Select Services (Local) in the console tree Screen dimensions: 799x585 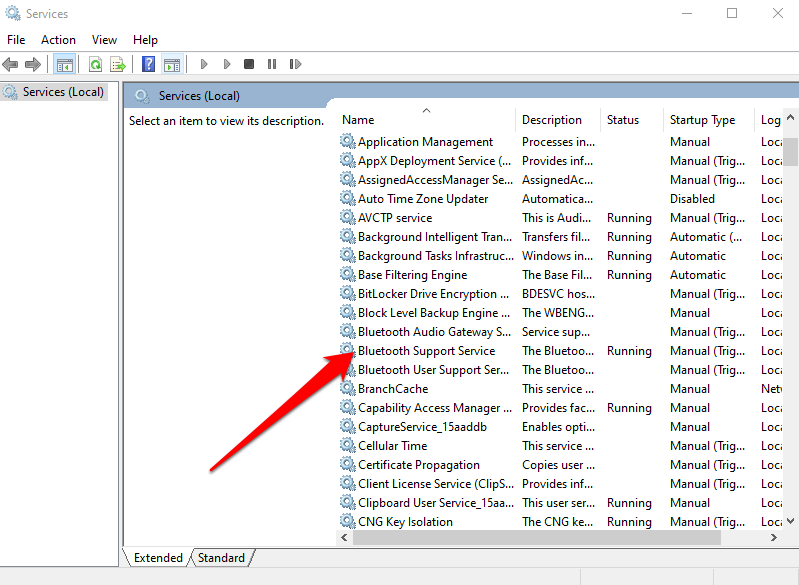click(x=62, y=92)
